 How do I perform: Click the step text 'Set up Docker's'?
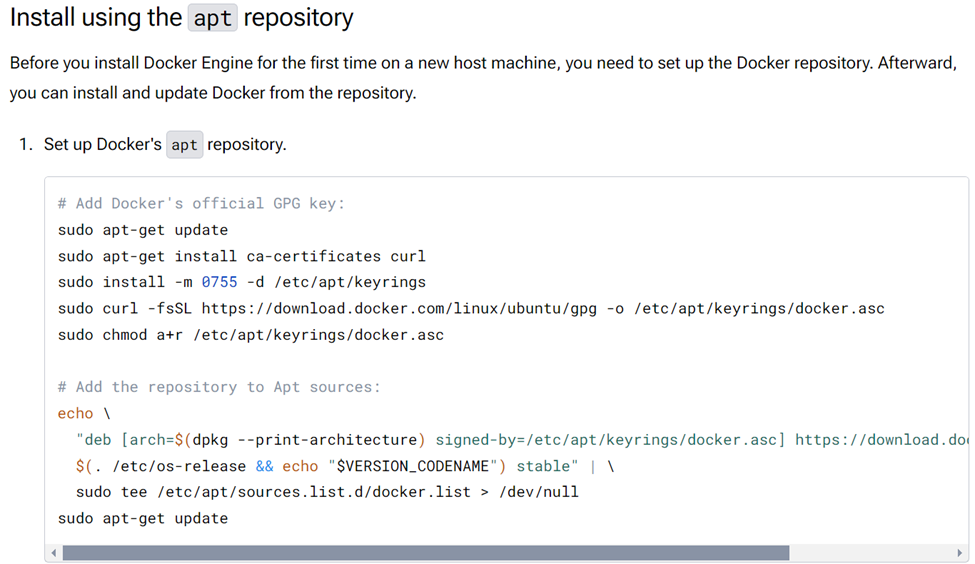[x=103, y=144]
